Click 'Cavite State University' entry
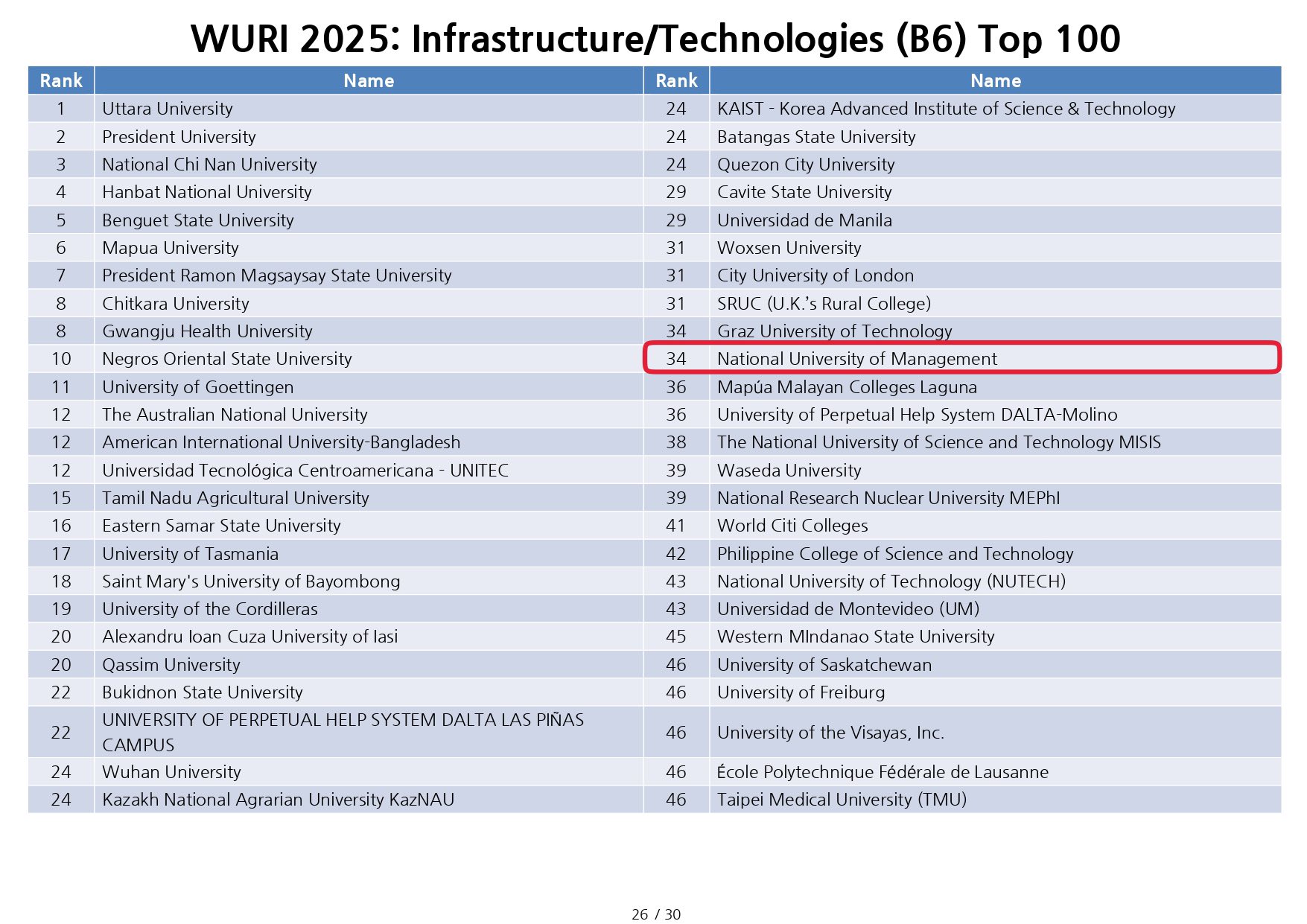 click(805, 192)
